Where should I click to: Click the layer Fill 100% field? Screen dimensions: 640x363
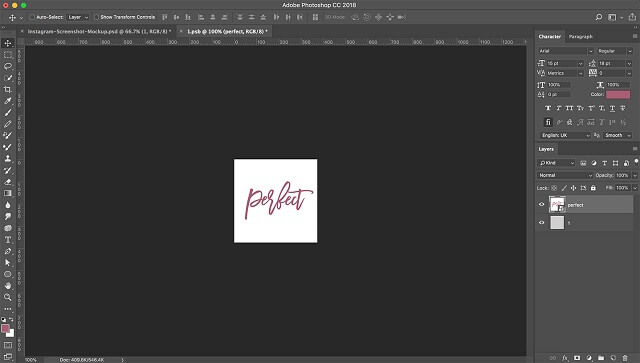tap(622, 188)
